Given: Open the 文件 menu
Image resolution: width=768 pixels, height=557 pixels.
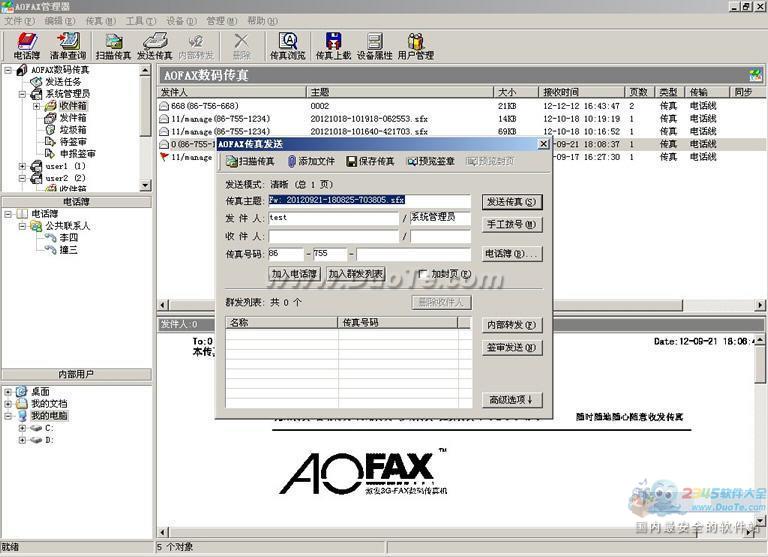Looking at the screenshot, I should (x=20, y=21).
